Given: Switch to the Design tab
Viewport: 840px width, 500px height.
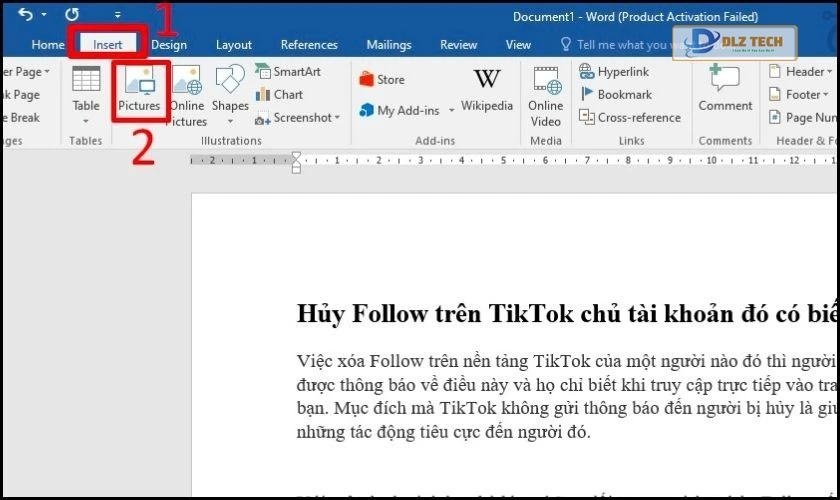Looking at the screenshot, I should pyautogui.click(x=169, y=45).
